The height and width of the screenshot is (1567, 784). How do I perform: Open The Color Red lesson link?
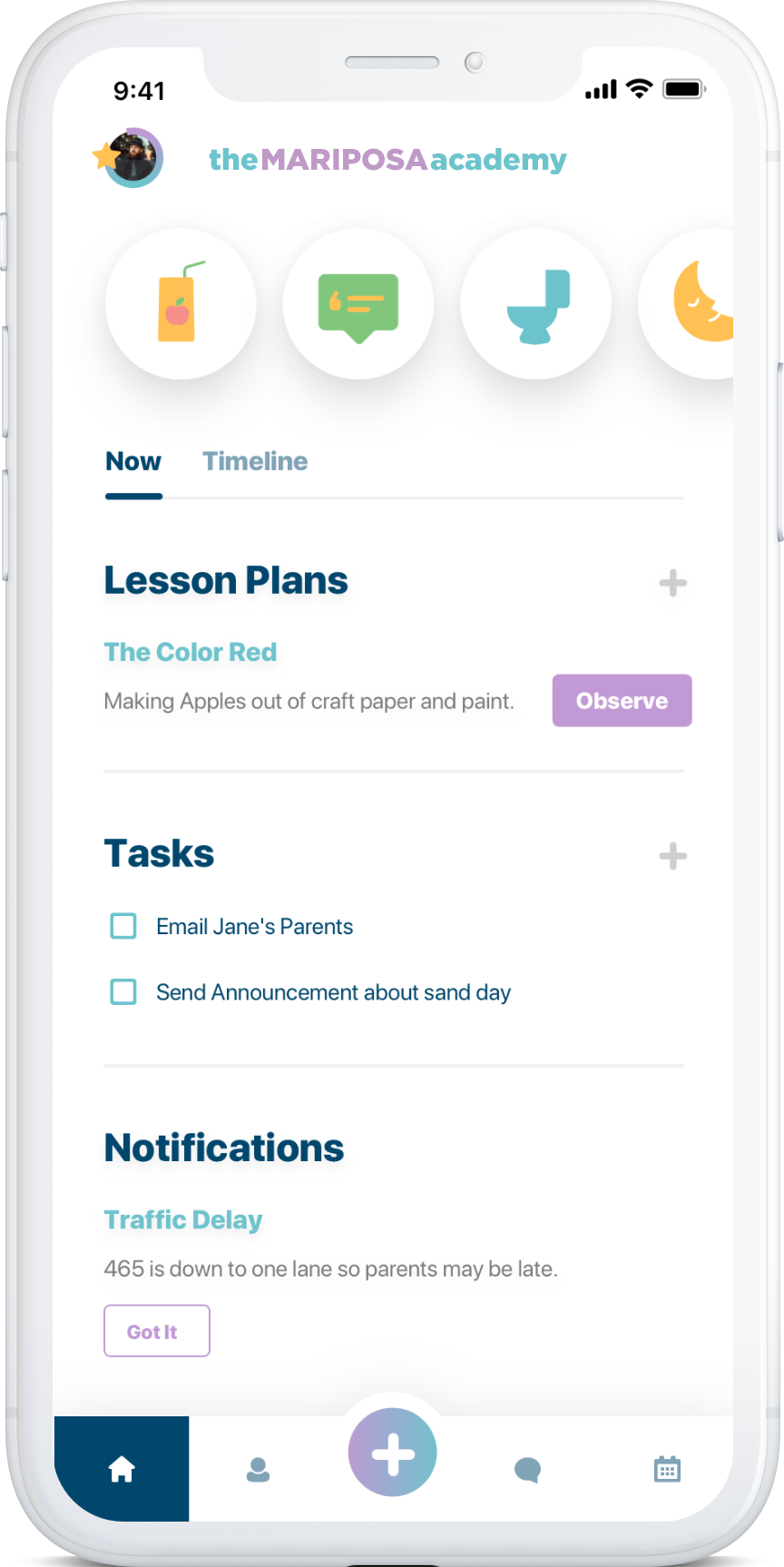pos(191,652)
